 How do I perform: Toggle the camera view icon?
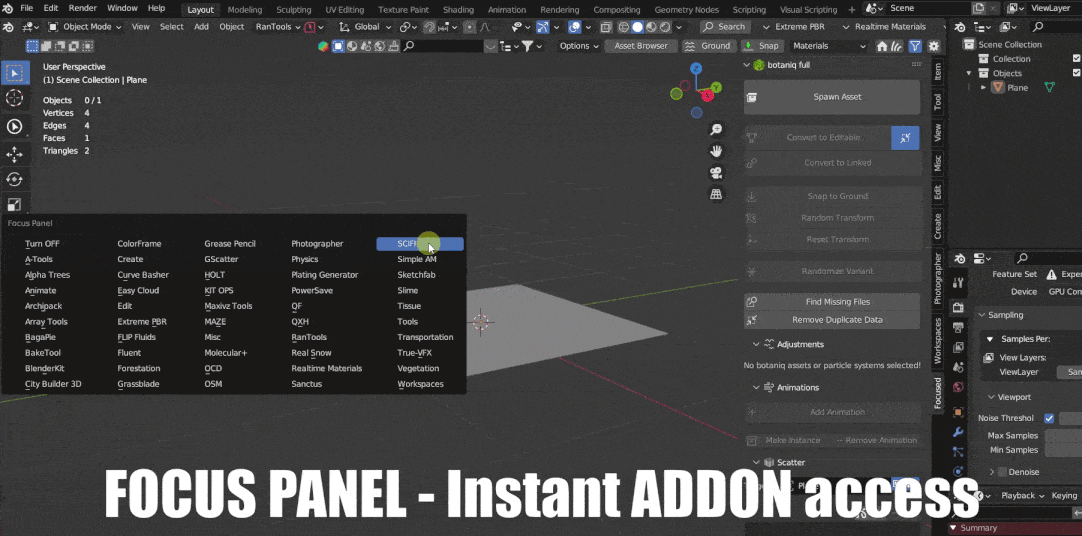coord(716,172)
